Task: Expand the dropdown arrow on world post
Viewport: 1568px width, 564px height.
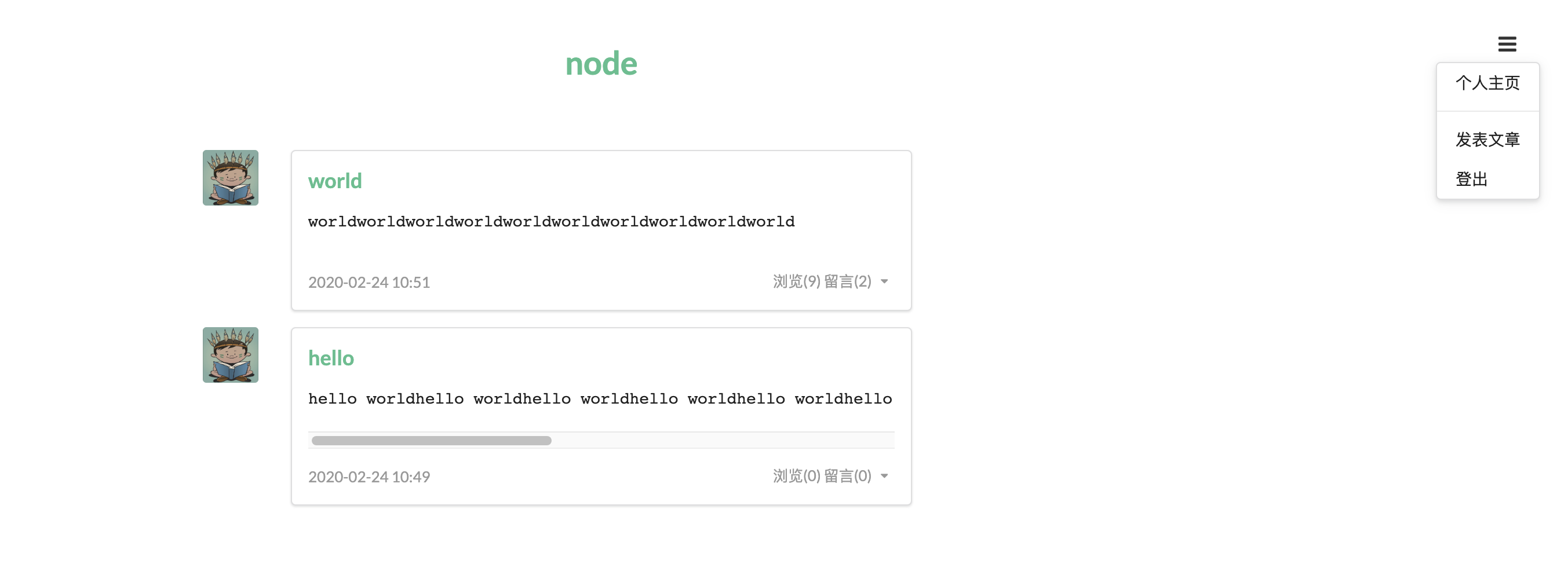Action: pyautogui.click(x=884, y=281)
